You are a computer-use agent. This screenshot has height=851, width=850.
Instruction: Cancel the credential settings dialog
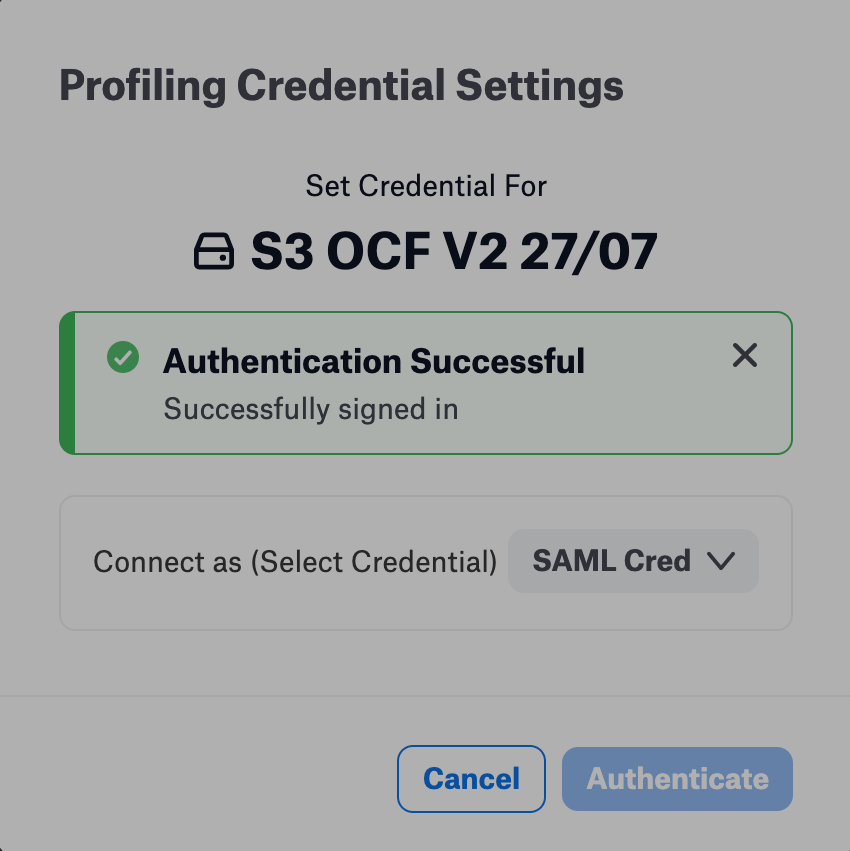tap(471, 779)
